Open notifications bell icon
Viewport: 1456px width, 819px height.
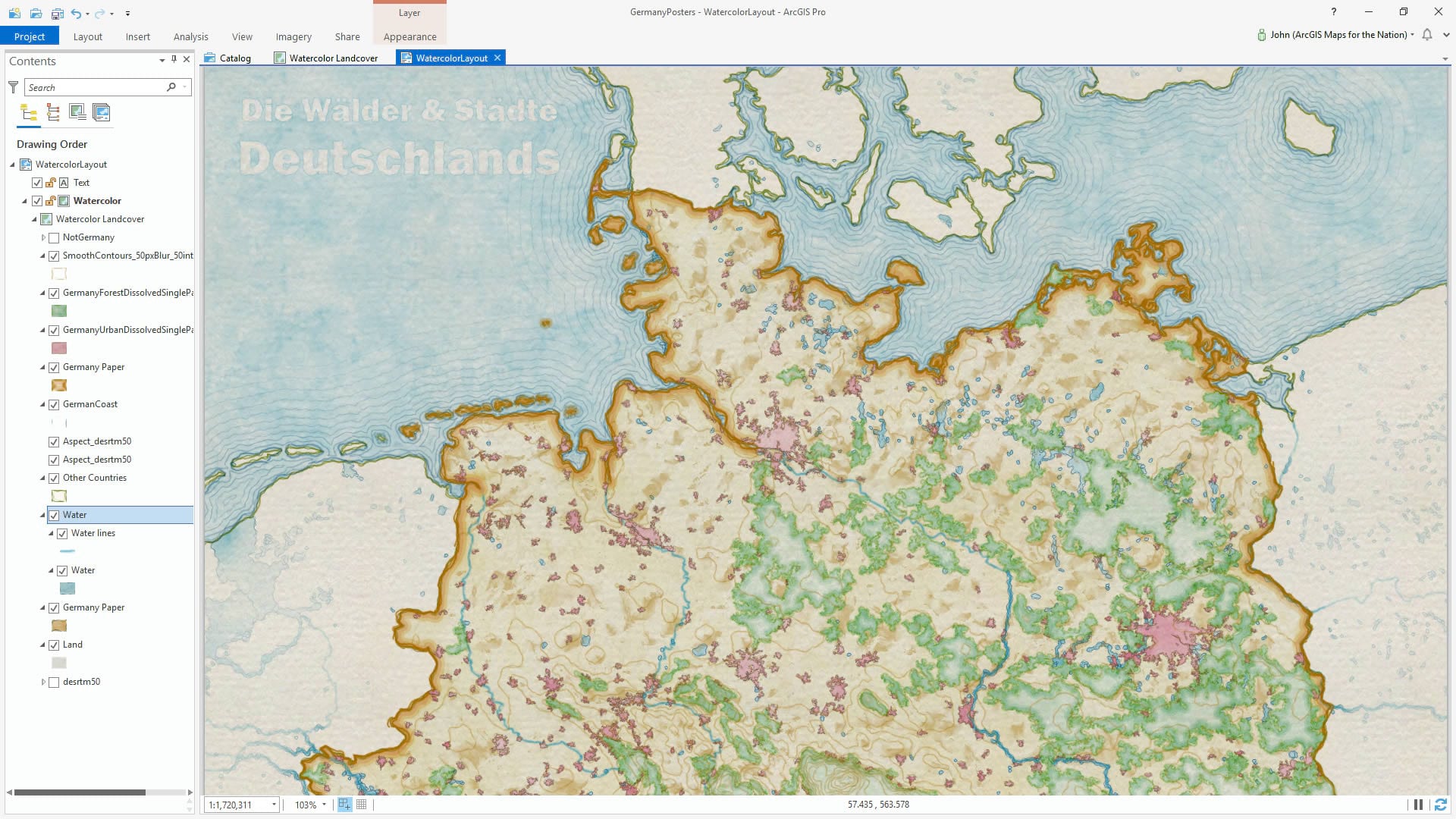click(x=1427, y=35)
